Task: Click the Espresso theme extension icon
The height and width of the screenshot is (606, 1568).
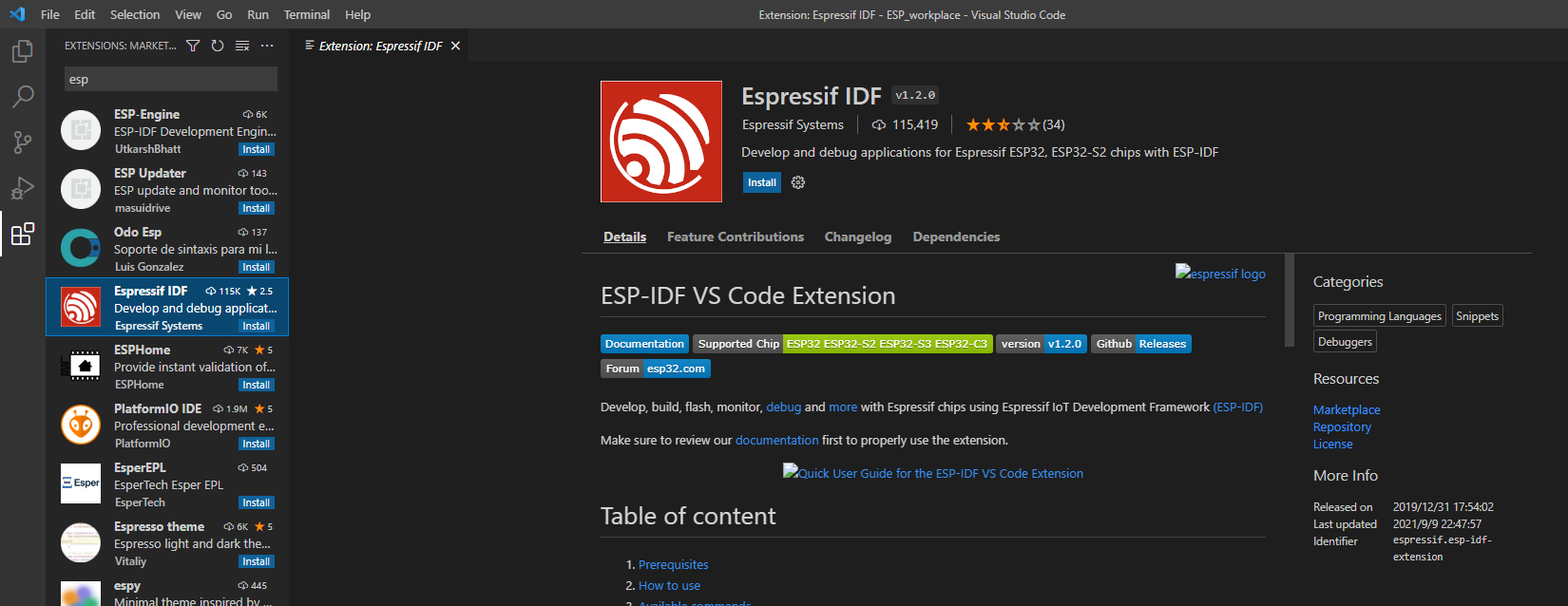Action: [81, 542]
